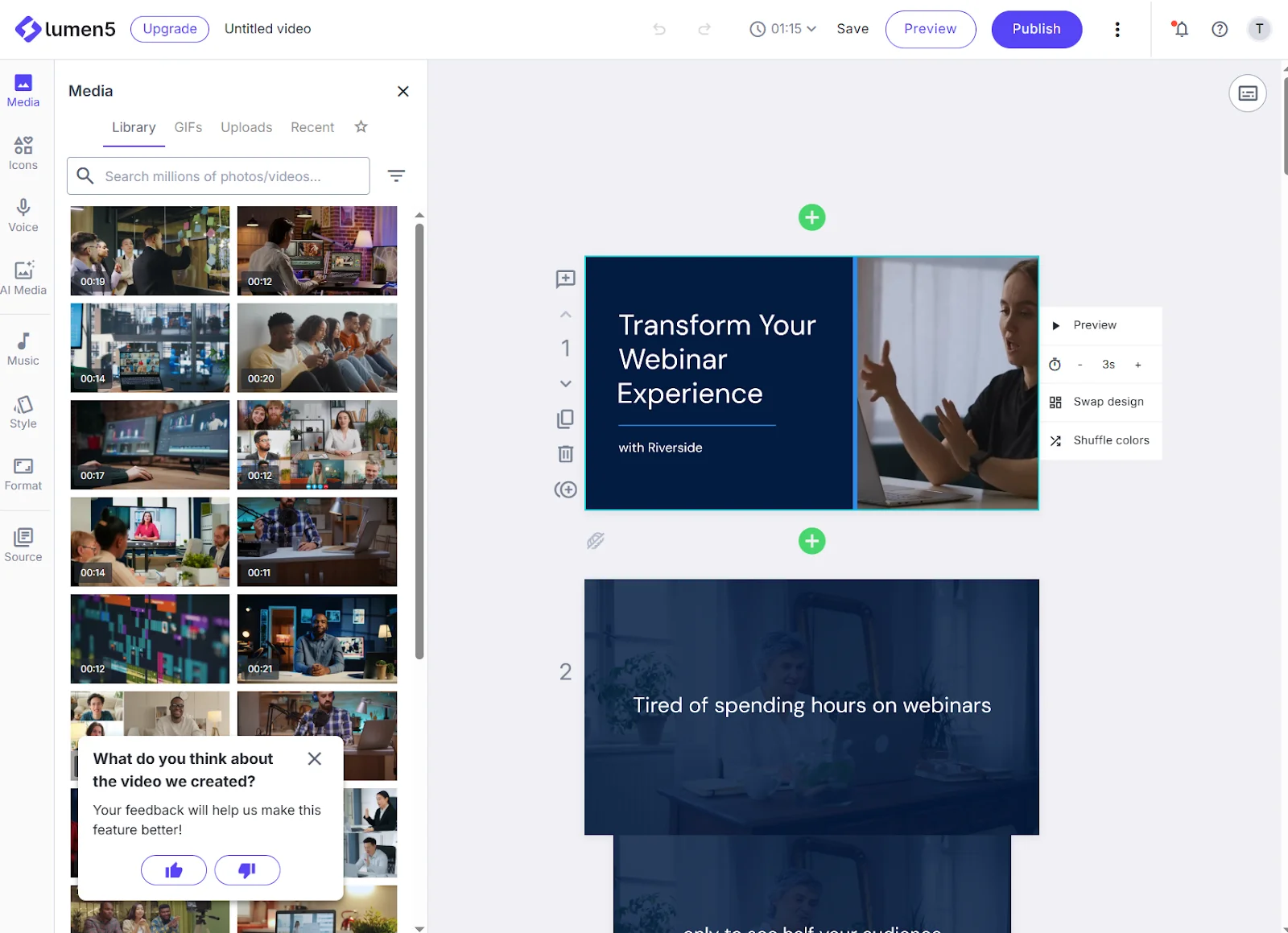The width and height of the screenshot is (1288, 933).
Task: Edit the 'Transform Your Webinar Experience' title text
Action: [716, 359]
